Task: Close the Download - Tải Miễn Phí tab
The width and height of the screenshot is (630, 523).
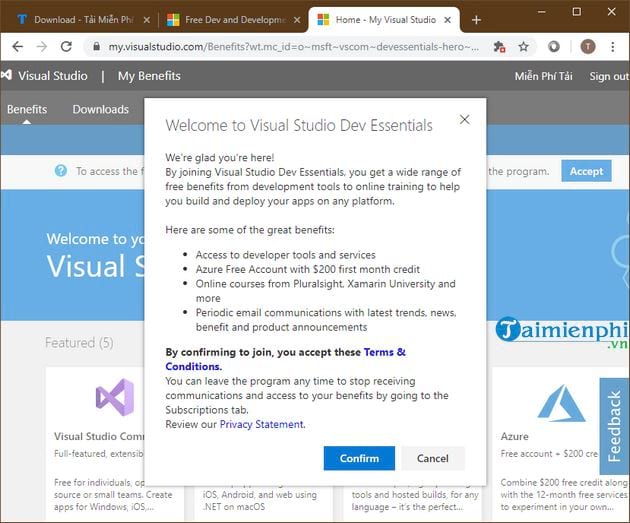Action: pos(147,20)
